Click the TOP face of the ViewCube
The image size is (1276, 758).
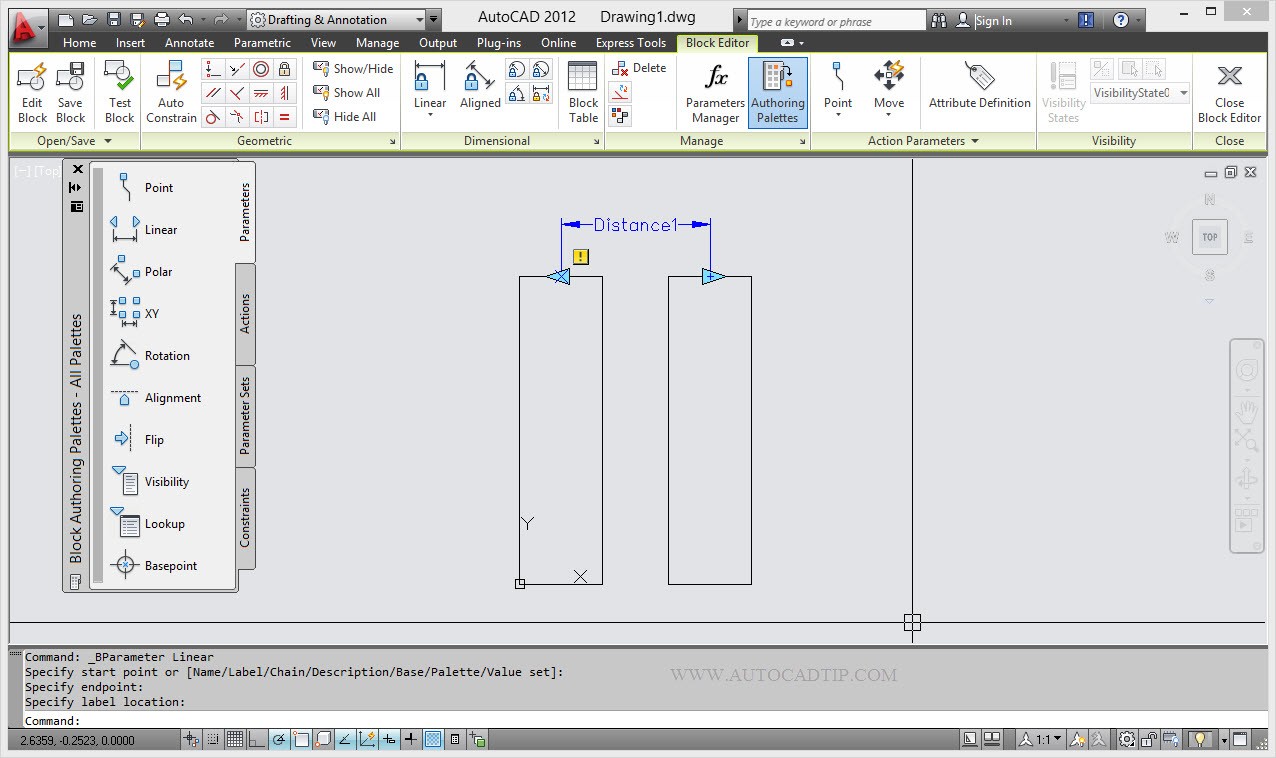(x=1210, y=237)
